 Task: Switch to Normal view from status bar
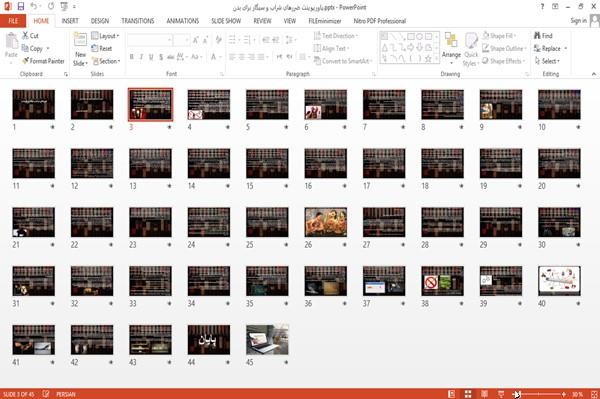(452, 394)
